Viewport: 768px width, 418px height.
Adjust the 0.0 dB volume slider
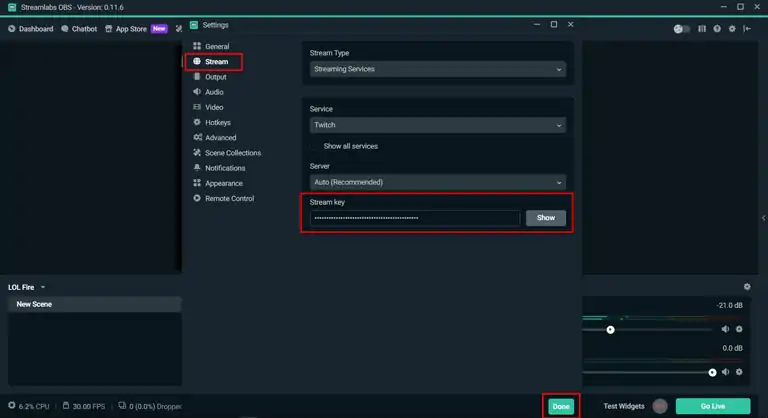[712, 372]
